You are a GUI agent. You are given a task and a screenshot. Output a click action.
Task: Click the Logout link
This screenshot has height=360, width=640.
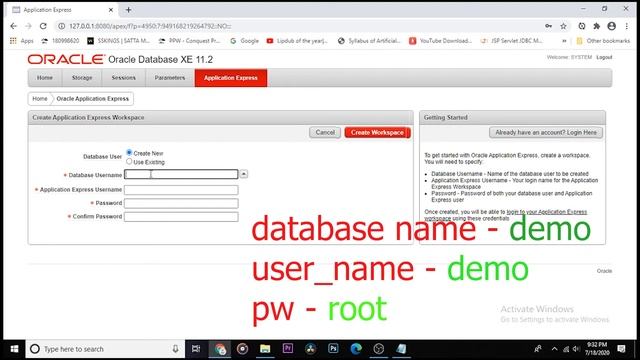tap(604, 57)
